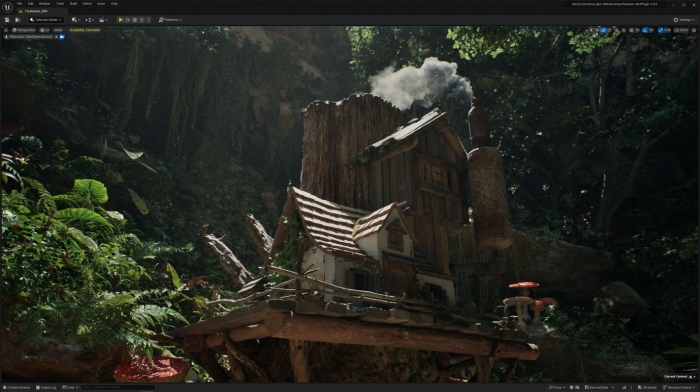Open the Add content quick-add dropdown
This screenshot has width=700, height=392.
[76, 20]
